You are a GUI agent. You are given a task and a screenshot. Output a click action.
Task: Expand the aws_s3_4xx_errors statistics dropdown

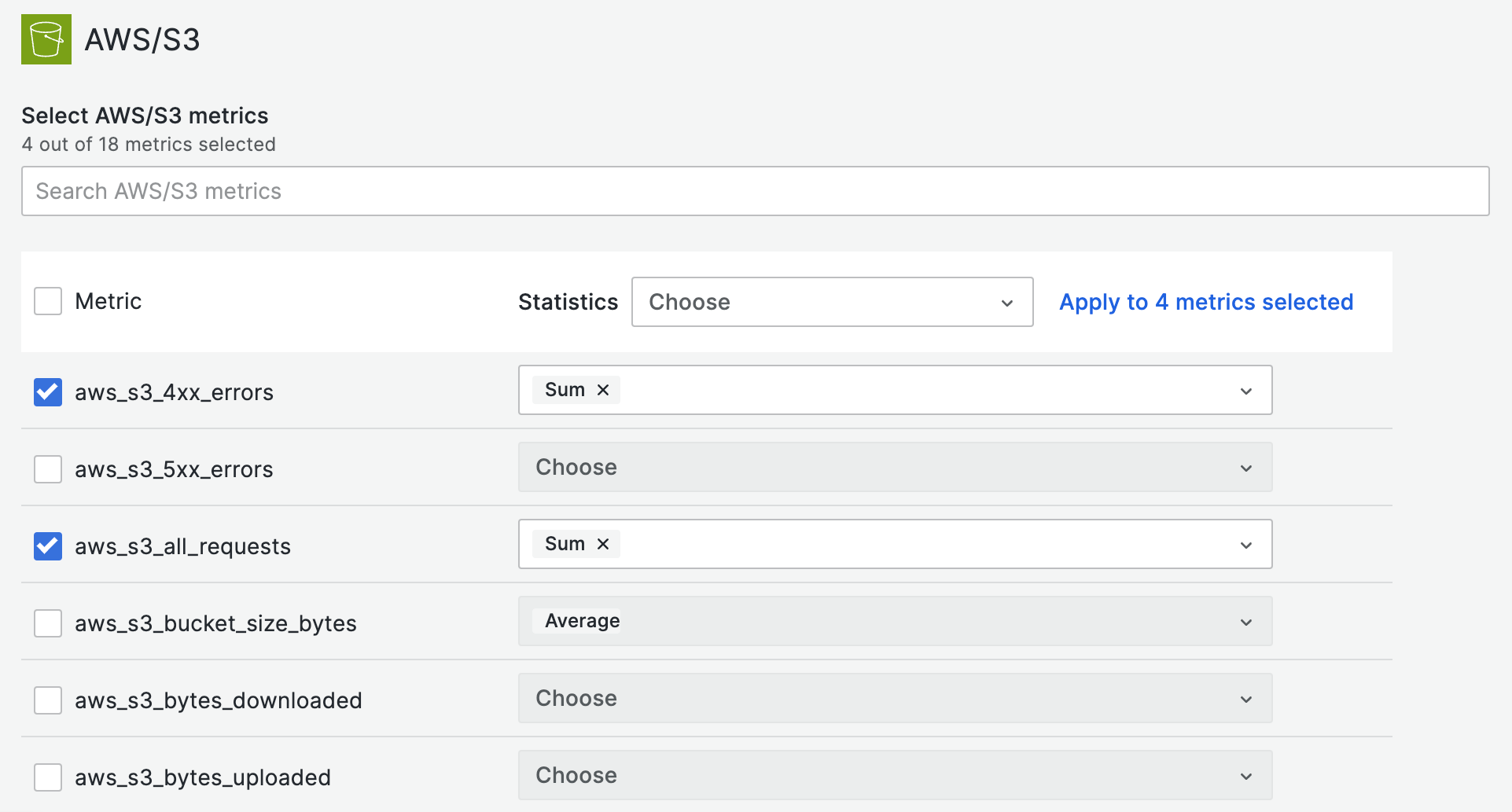coord(1245,390)
